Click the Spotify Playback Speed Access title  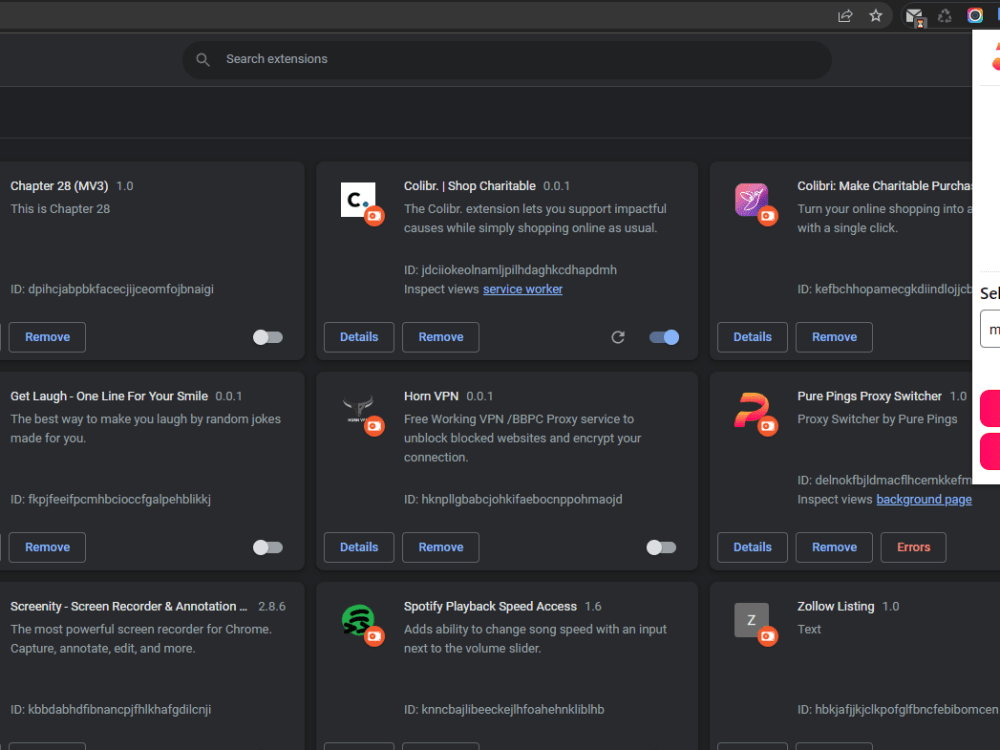click(x=490, y=607)
